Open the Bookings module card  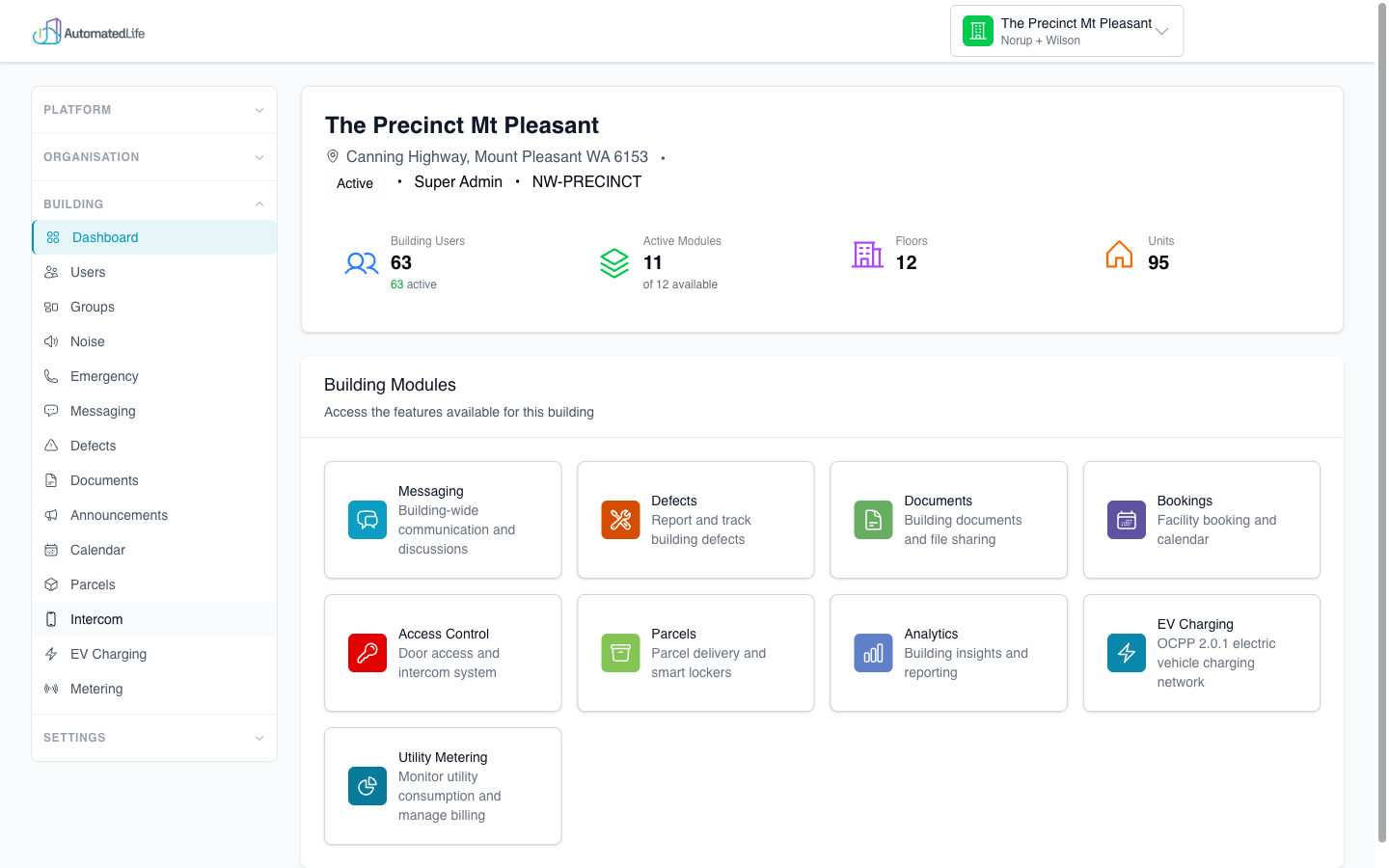[x=1201, y=520]
